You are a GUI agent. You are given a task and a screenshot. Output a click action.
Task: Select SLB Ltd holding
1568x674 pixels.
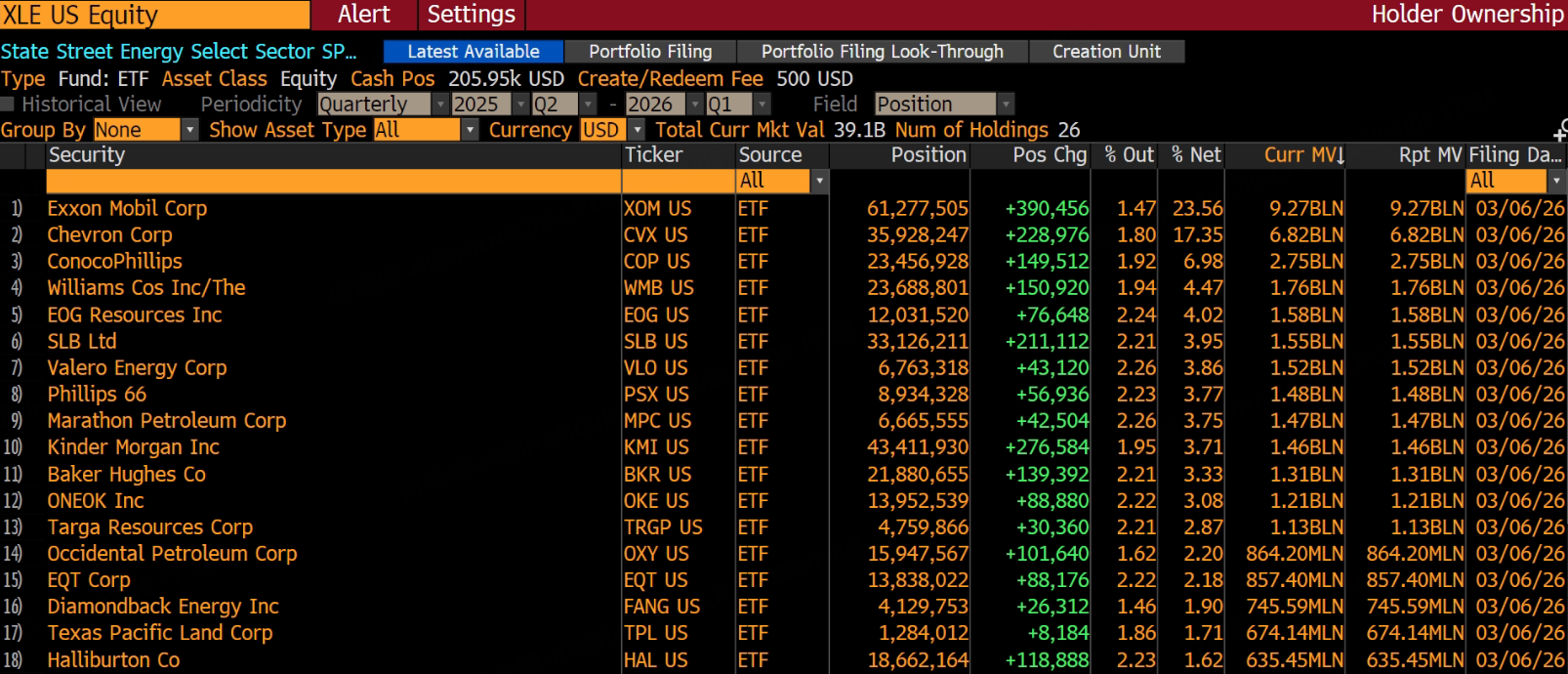click(x=82, y=342)
